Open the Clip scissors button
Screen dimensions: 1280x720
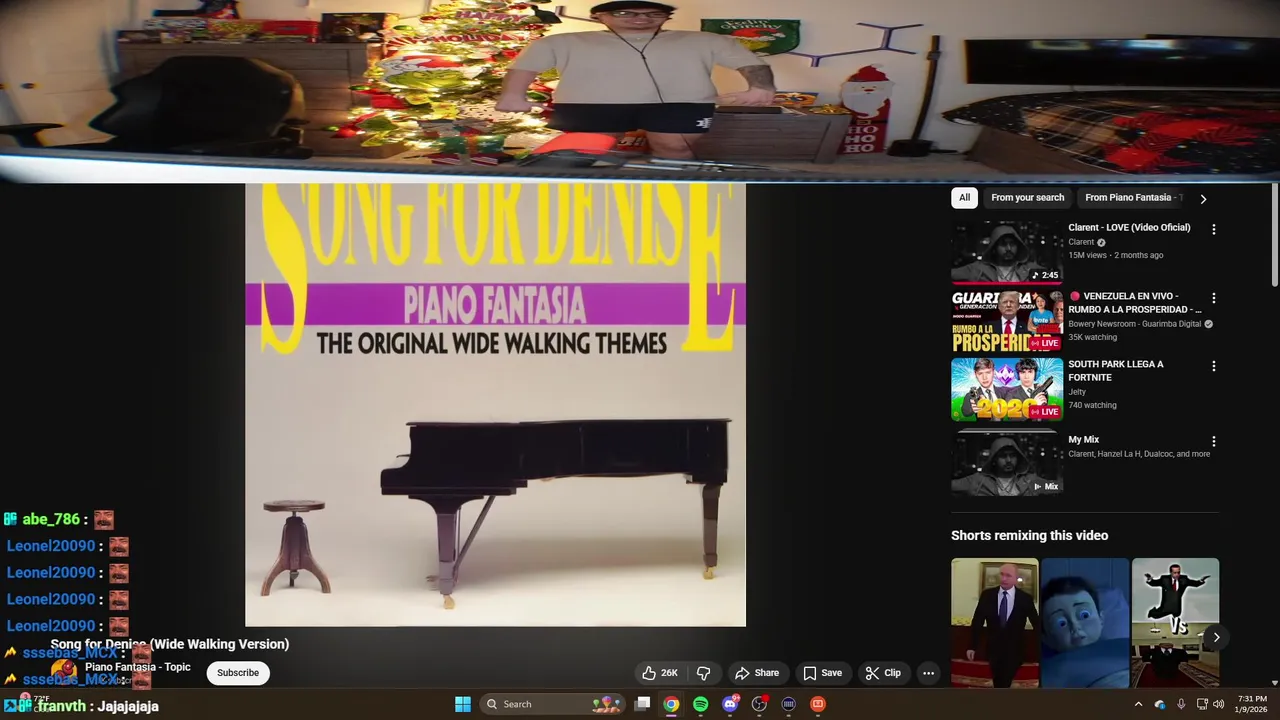884,673
